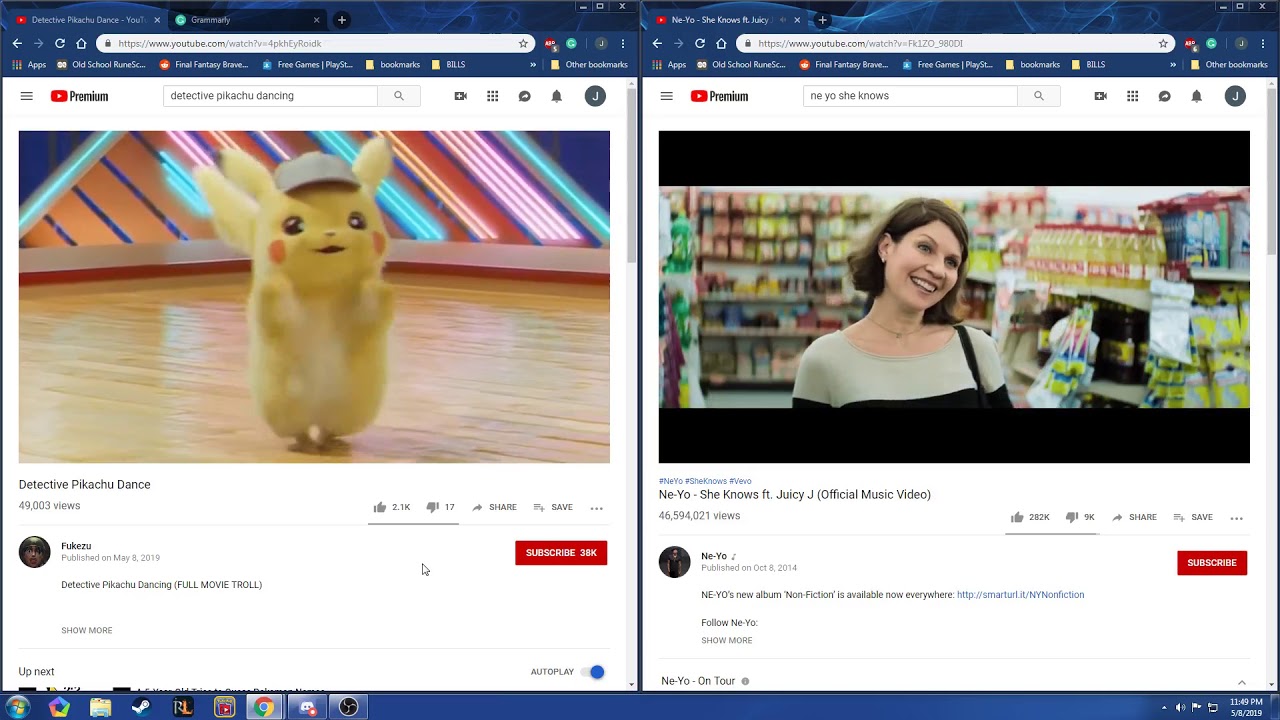Open the Fukezu channel avatar
The image size is (1280, 720).
(35, 552)
